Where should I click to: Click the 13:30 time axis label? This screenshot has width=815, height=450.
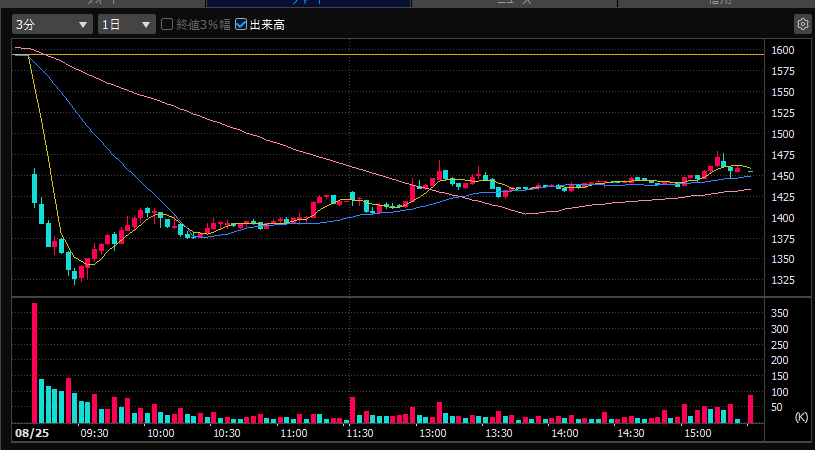(x=498, y=433)
